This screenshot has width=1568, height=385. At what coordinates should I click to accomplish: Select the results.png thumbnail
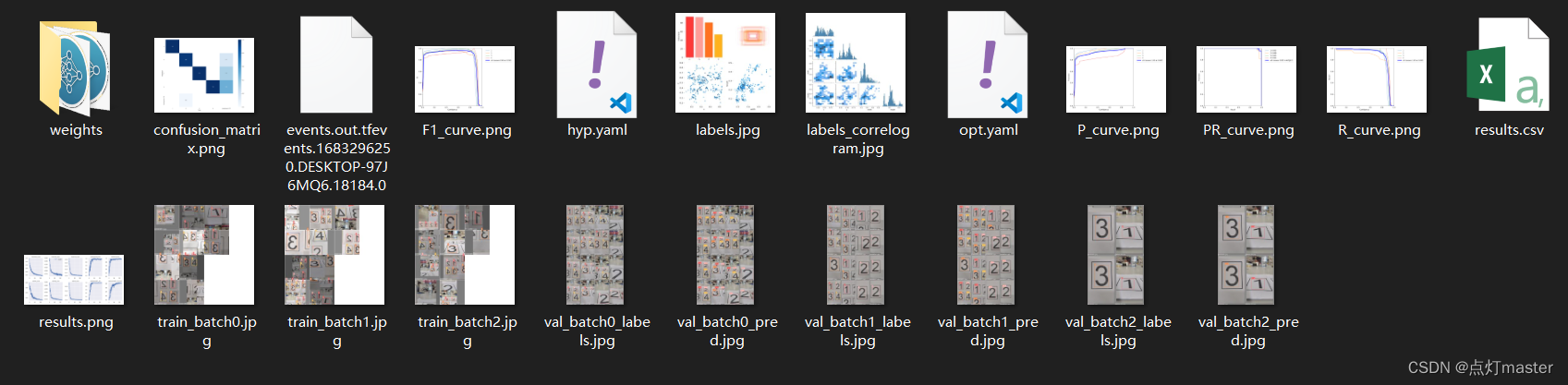(x=74, y=280)
